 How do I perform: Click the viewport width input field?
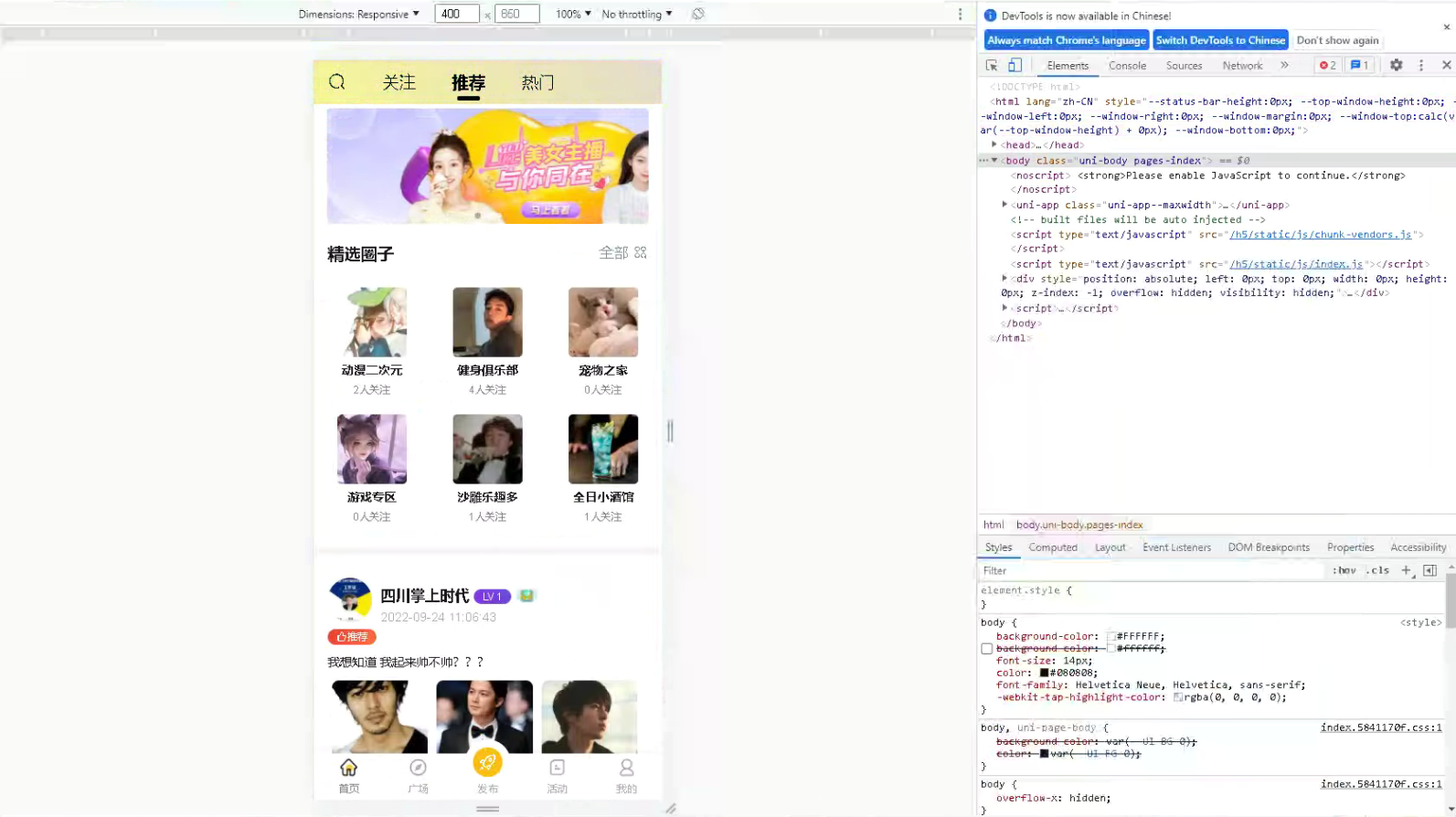pos(457,14)
